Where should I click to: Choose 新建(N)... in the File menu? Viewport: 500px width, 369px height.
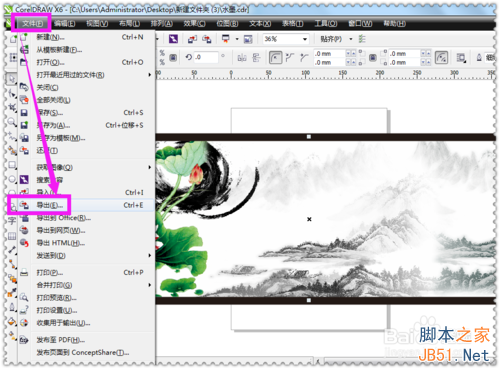[x=87, y=37]
